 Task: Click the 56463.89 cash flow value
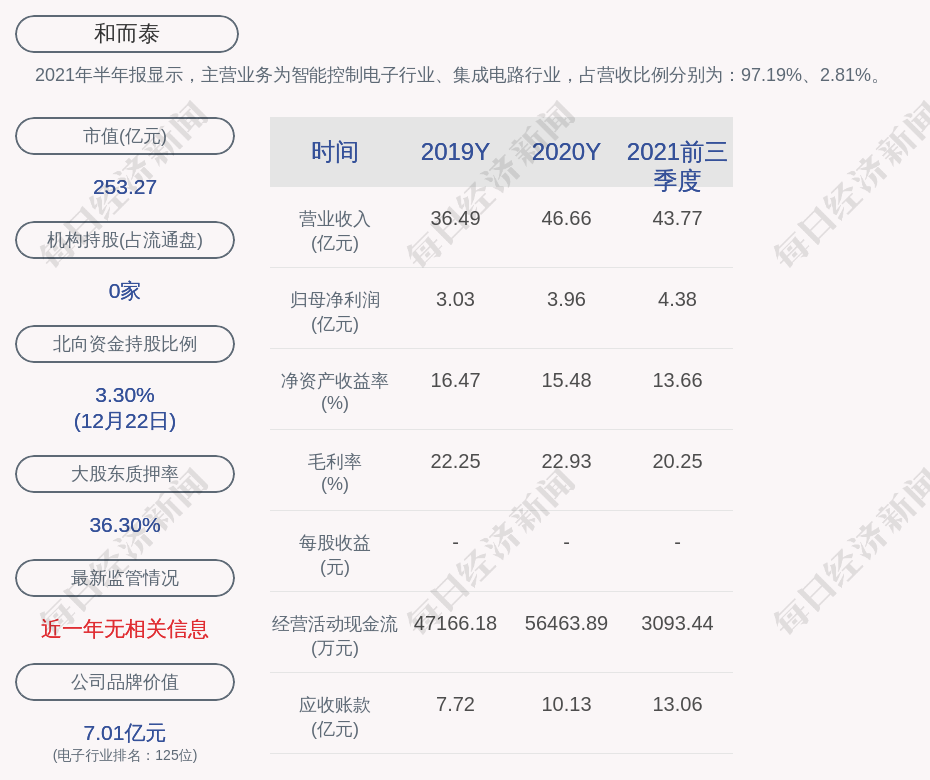pyautogui.click(x=566, y=623)
